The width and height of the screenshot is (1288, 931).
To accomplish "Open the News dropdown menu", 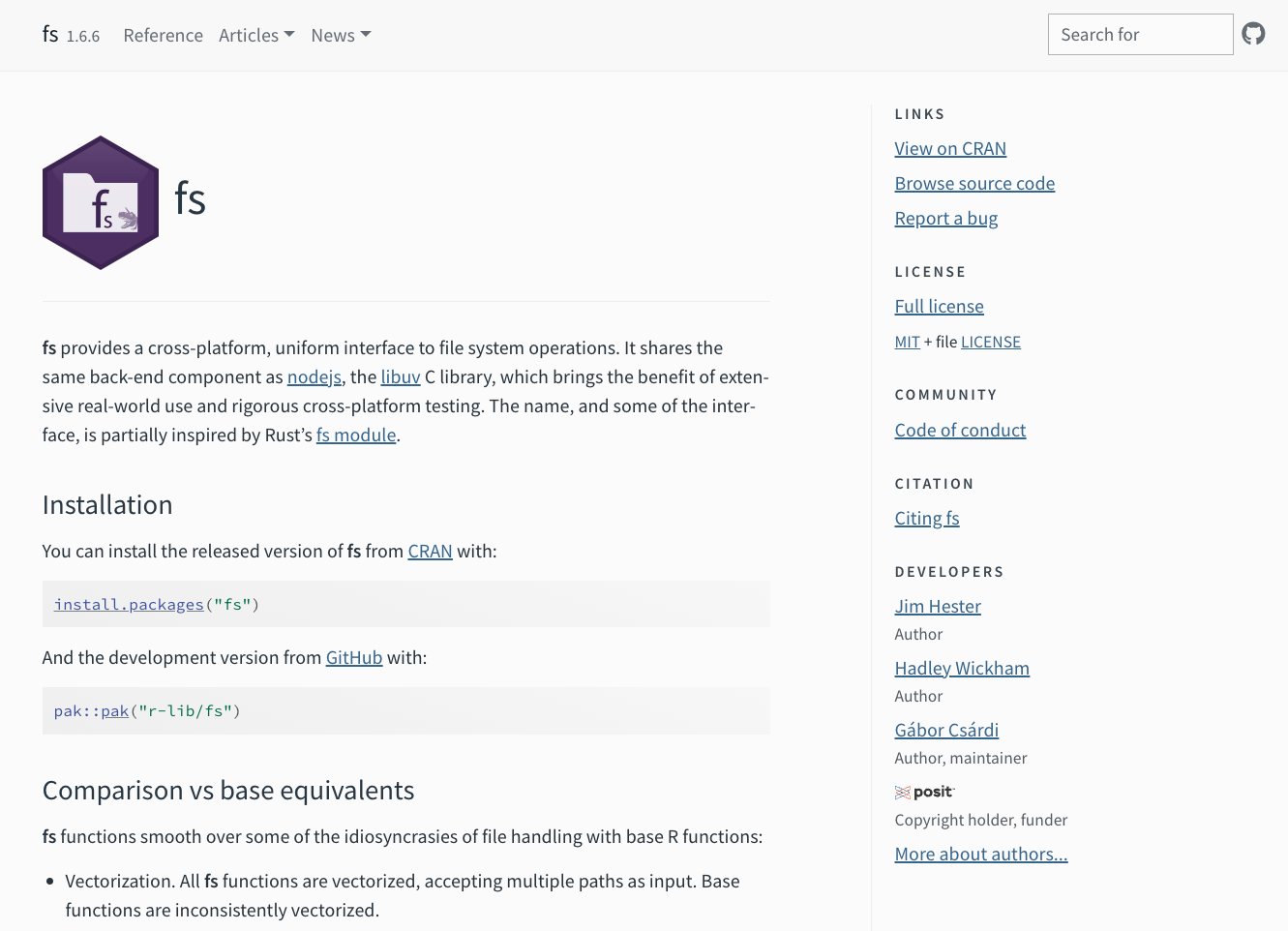I will pos(341,35).
